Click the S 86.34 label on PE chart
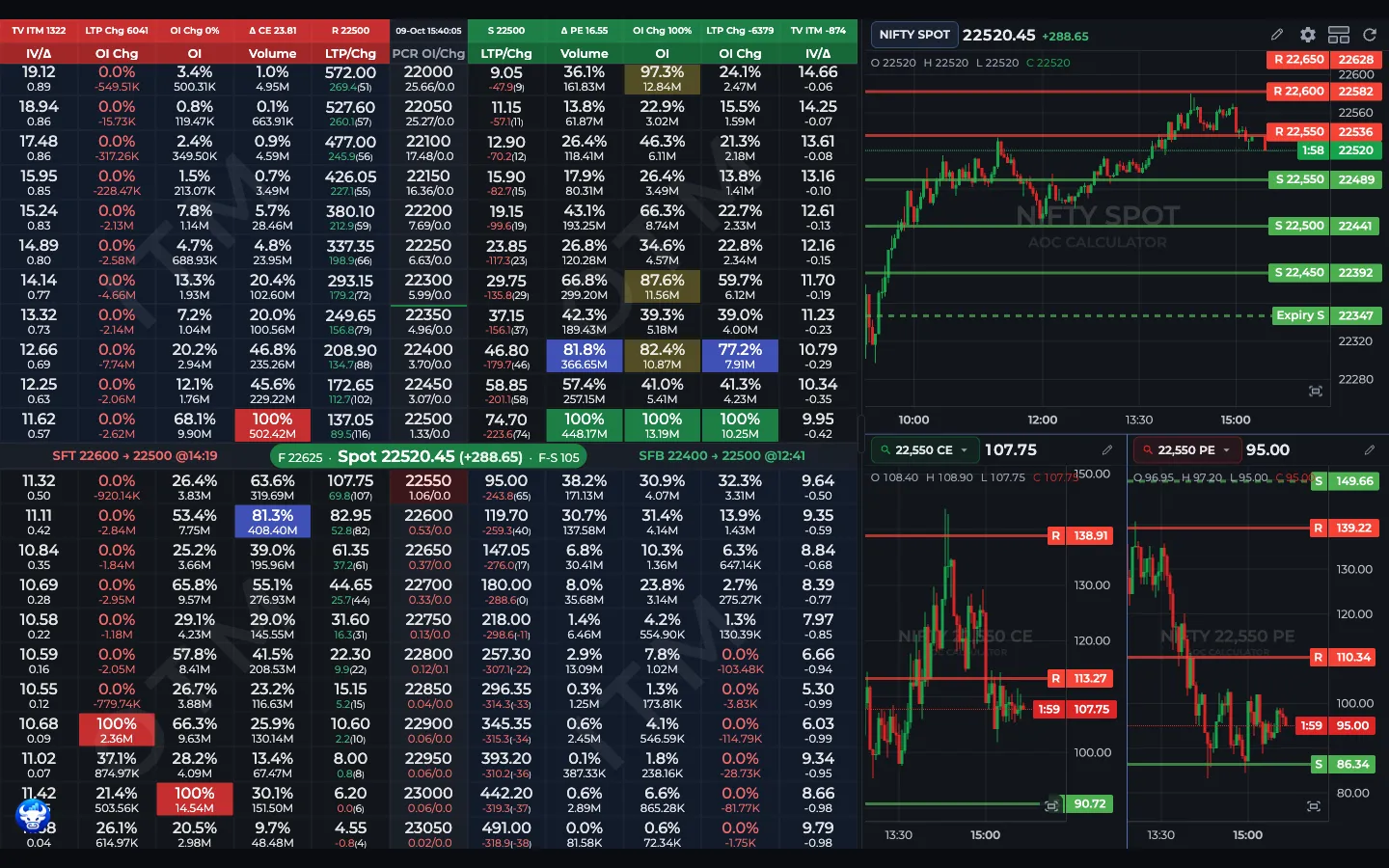Viewport: 1389px width, 868px height. coord(1344,765)
